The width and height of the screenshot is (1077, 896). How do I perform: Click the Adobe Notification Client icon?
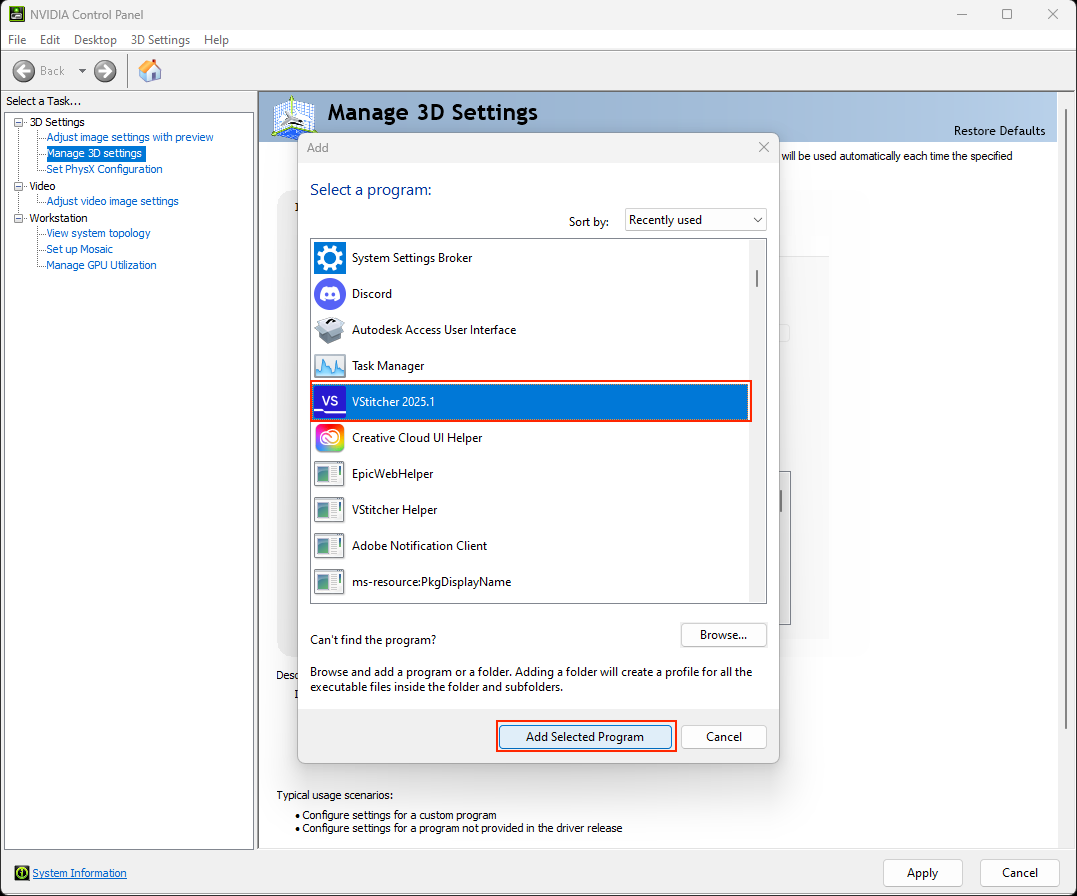330,546
